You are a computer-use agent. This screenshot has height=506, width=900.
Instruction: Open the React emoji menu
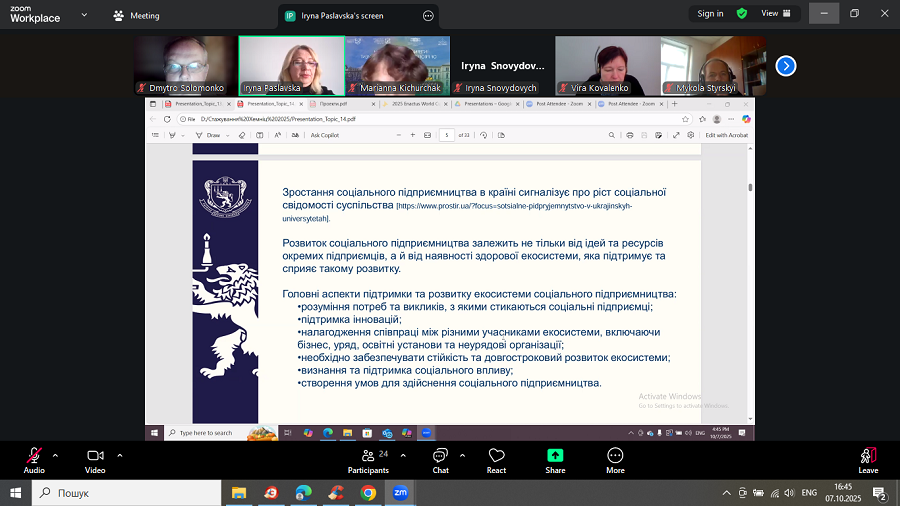pos(496,460)
